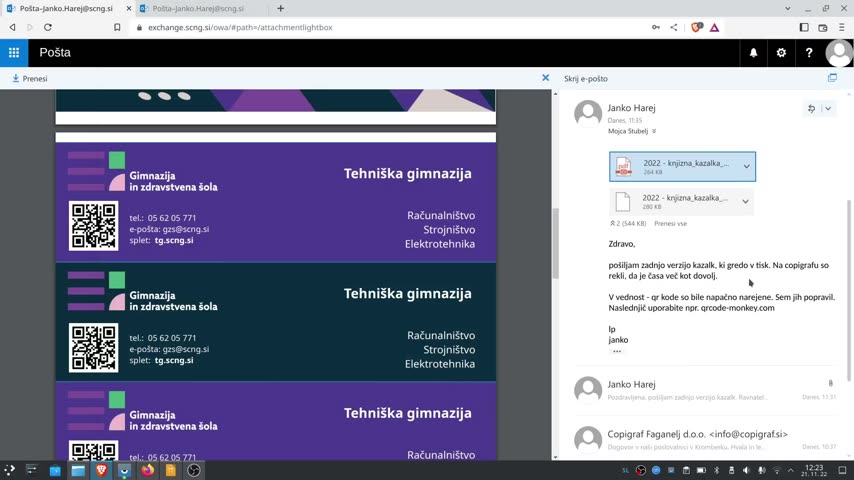The height and width of the screenshot is (480, 854).
Task: Pop out the email in new window
Action: tap(832, 78)
